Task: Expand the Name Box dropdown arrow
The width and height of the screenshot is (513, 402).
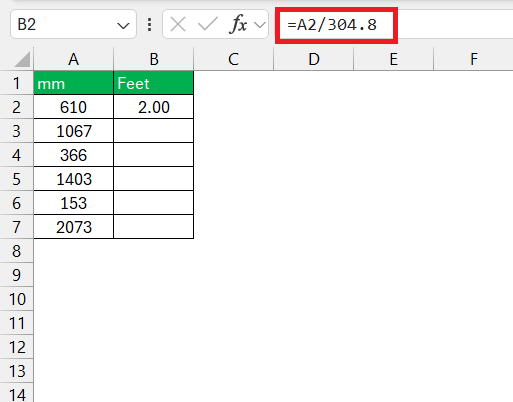Action: (123, 25)
